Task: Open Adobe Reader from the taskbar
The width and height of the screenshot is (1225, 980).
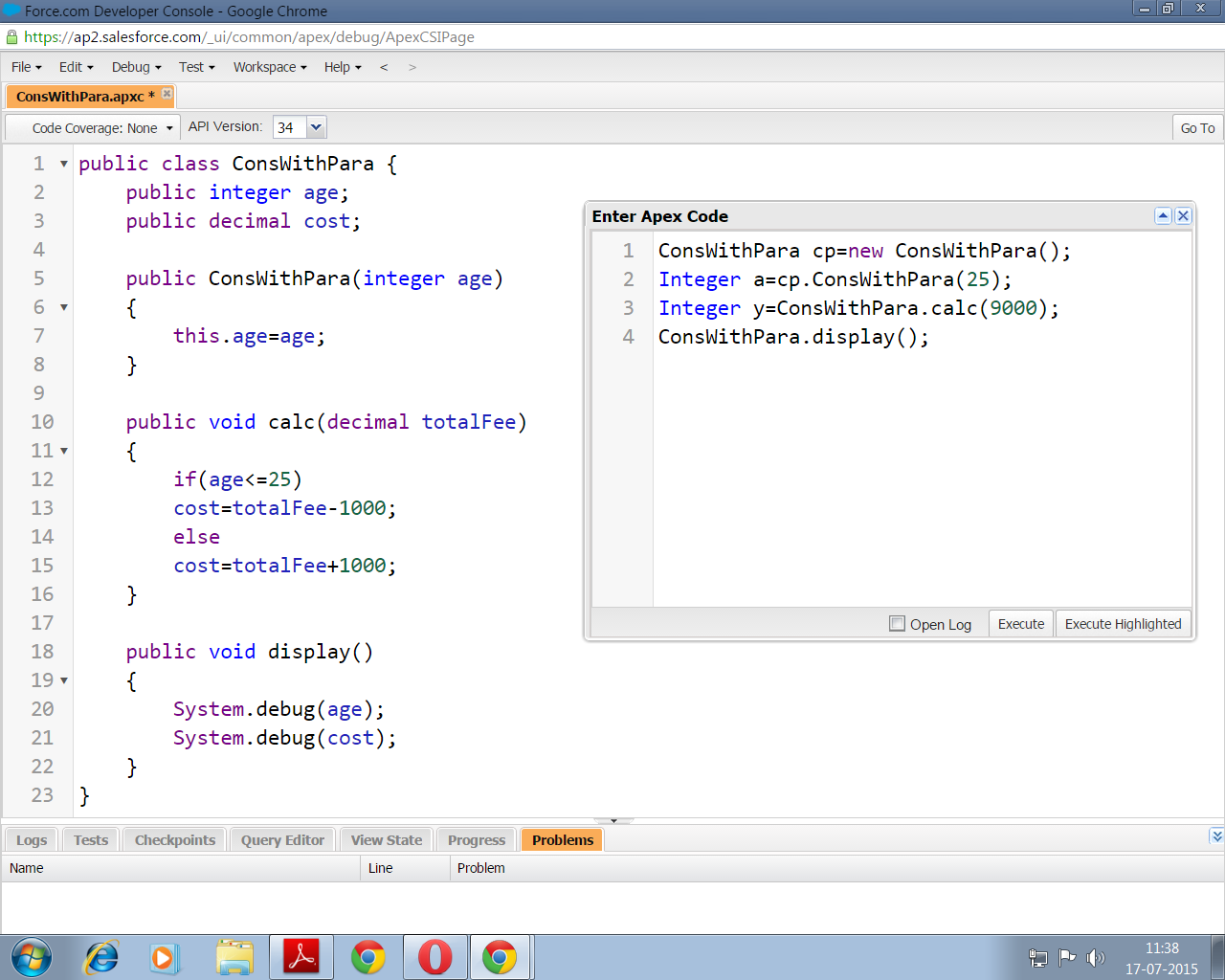Action: [x=301, y=958]
